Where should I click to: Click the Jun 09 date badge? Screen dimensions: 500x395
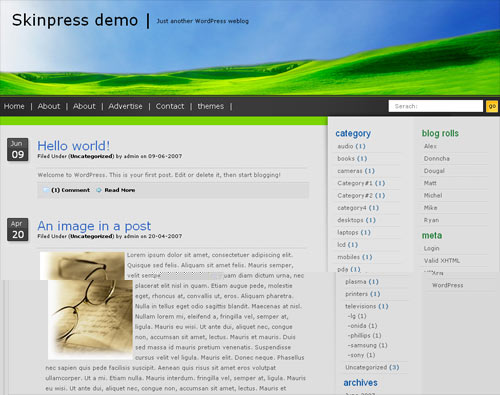[x=18, y=150]
